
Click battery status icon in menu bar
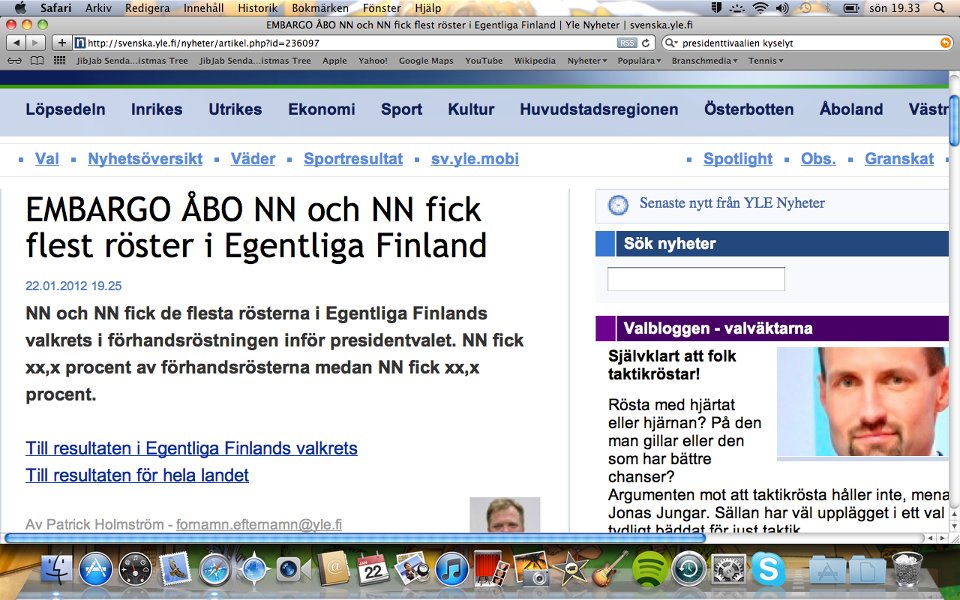click(851, 8)
